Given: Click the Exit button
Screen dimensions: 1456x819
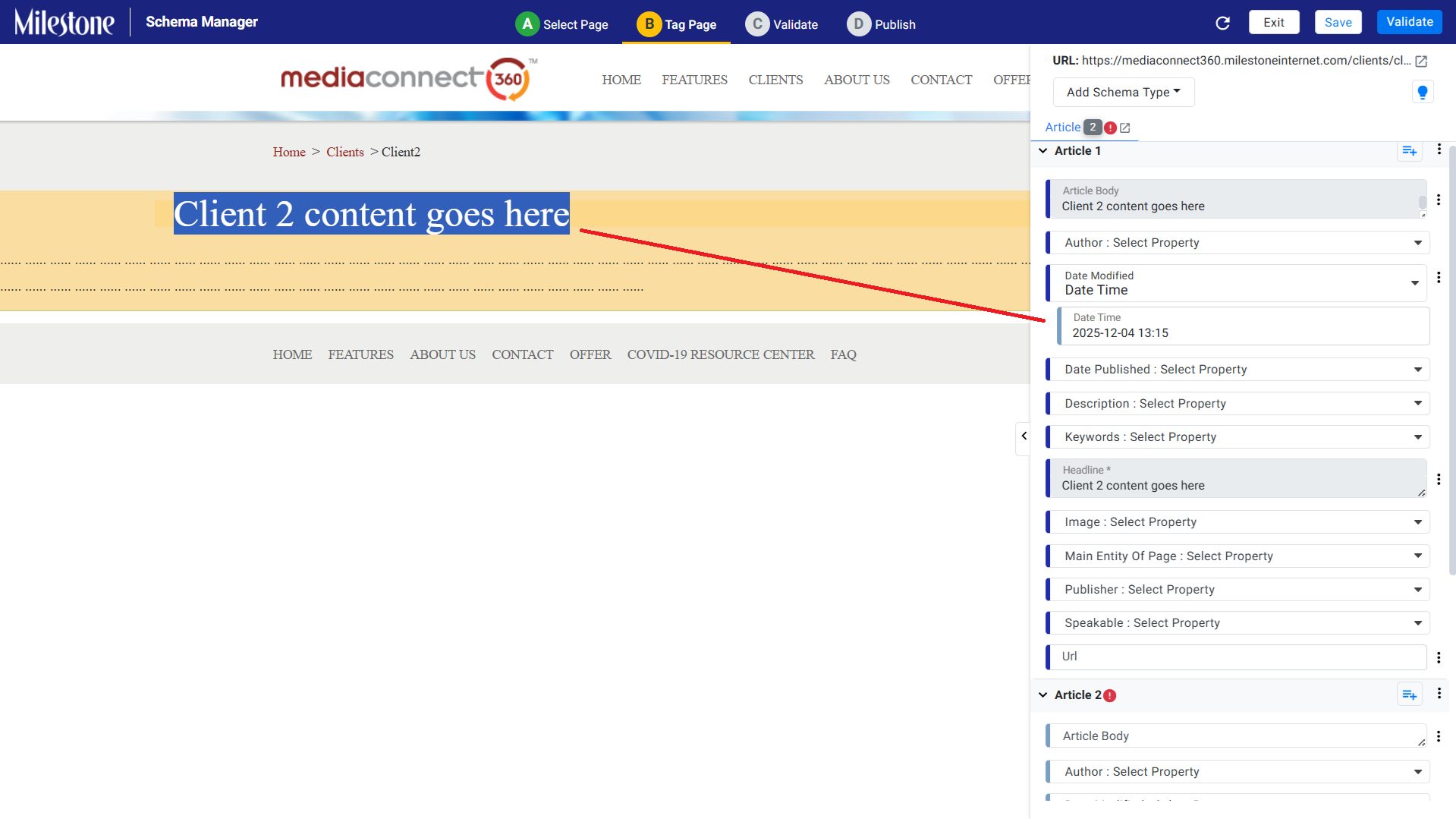Looking at the screenshot, I should pos(1273,22).
